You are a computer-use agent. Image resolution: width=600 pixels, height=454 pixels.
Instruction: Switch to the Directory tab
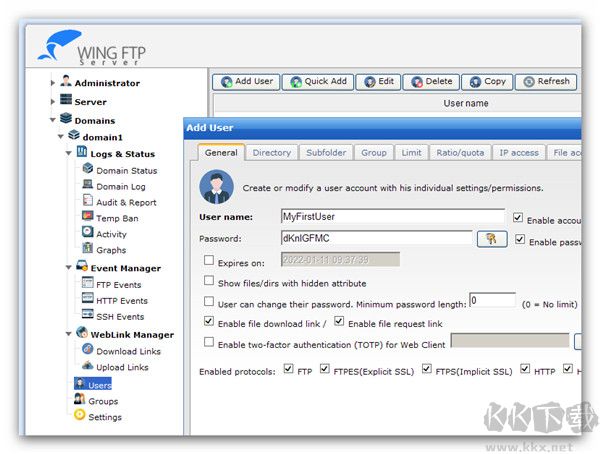272,152
